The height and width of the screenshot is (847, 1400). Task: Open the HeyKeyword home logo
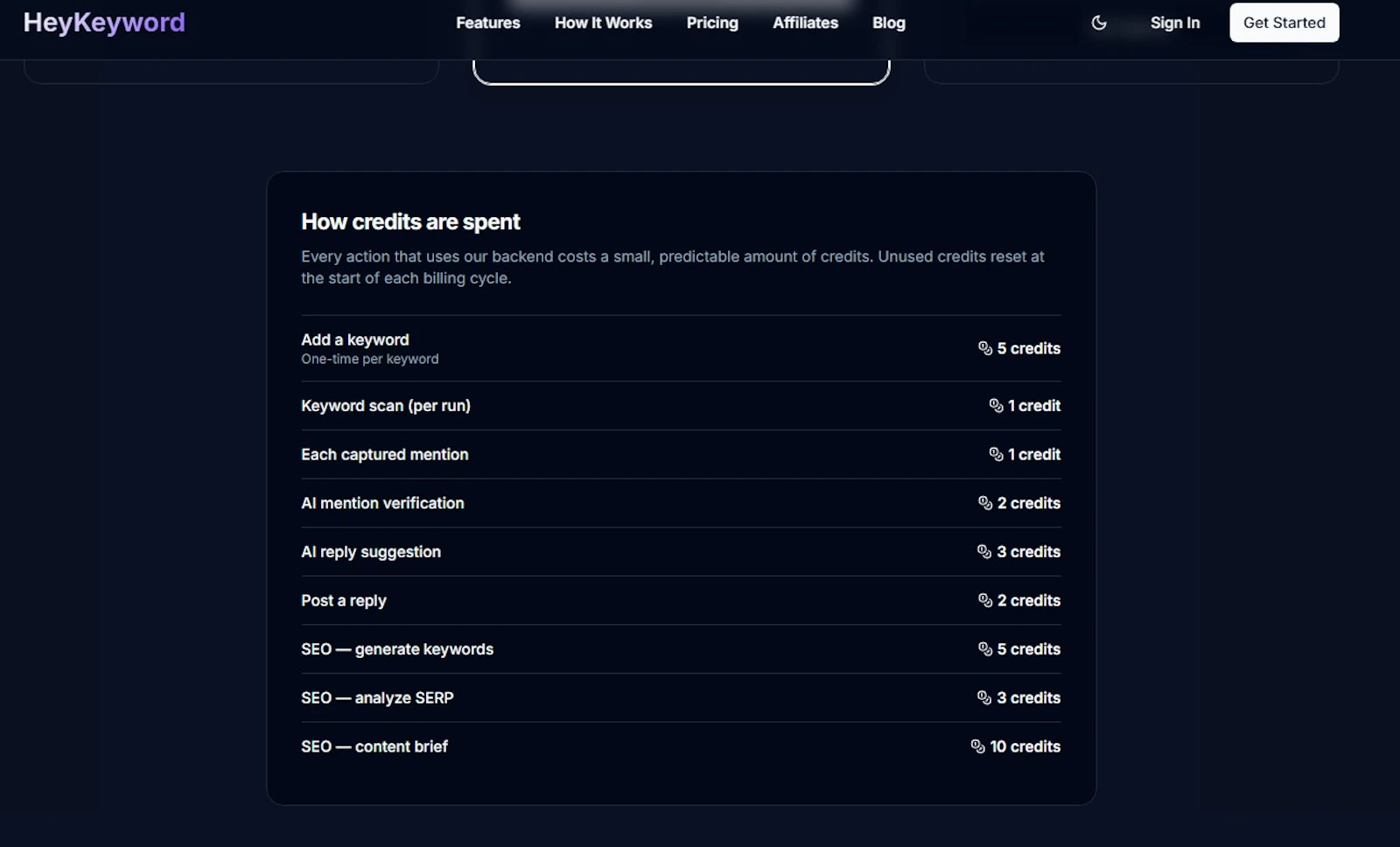(x=104, y=23)
